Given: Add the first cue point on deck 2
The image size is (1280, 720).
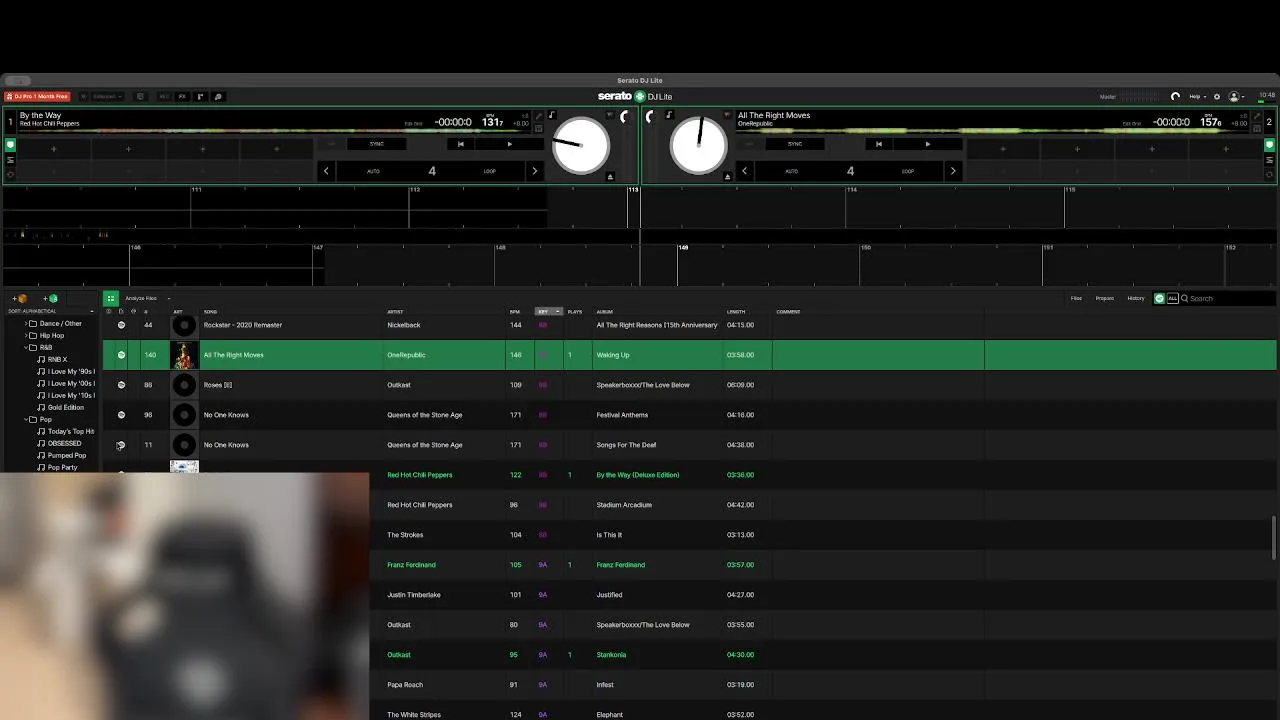Looking at the screenshot, I should point(1003,149).
